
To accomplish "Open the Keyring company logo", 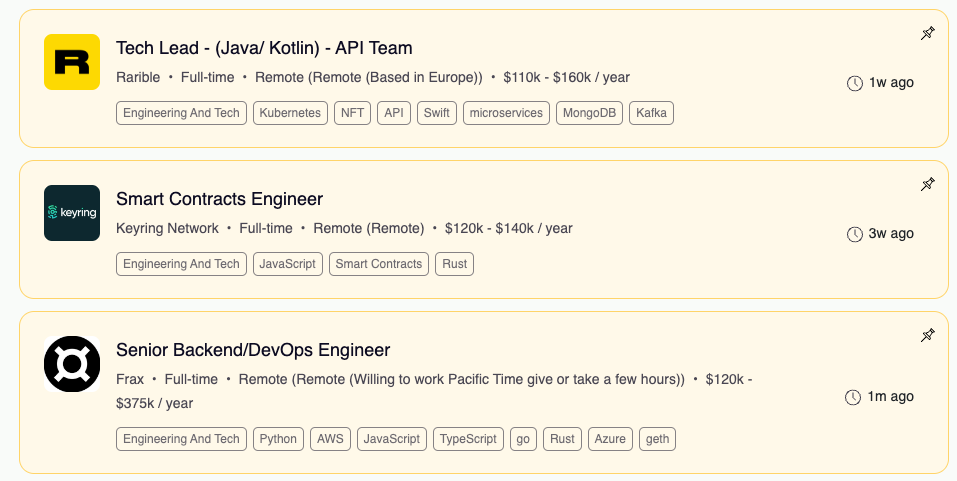I will 72,213.
